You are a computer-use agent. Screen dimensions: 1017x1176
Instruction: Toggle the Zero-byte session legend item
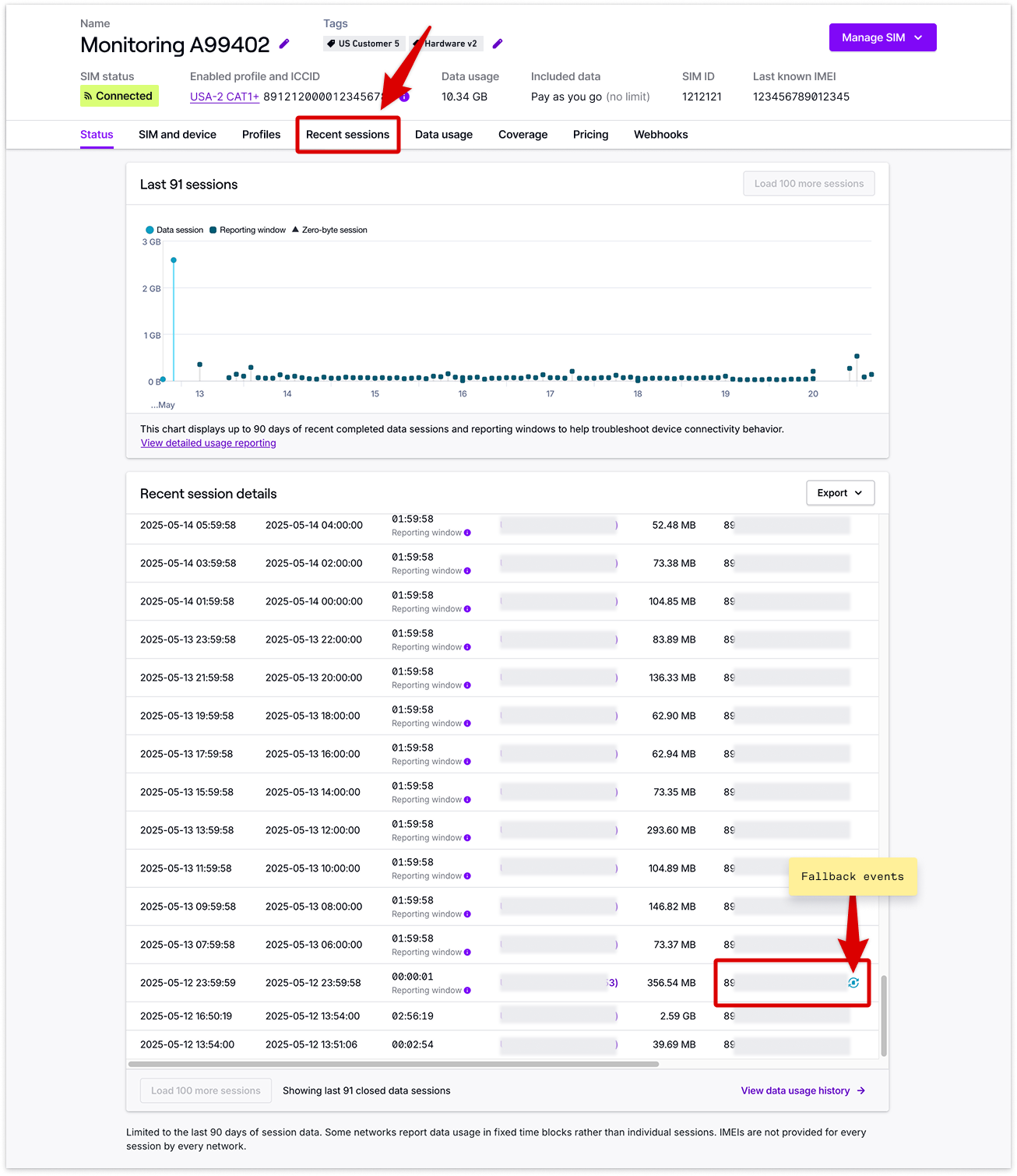[329, 230]
